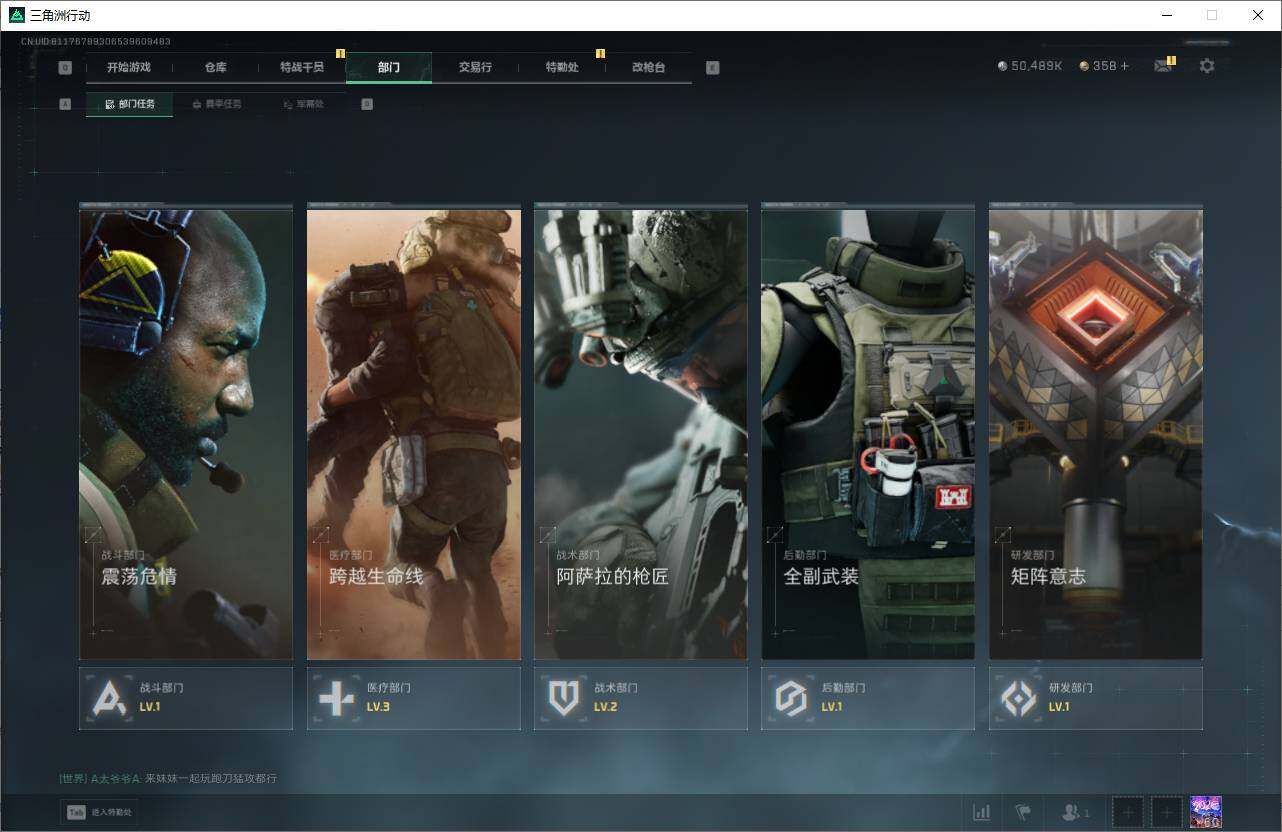The image size is (1282, 832).
Task: Open the 仓库 tab
Action: [215, 67]
